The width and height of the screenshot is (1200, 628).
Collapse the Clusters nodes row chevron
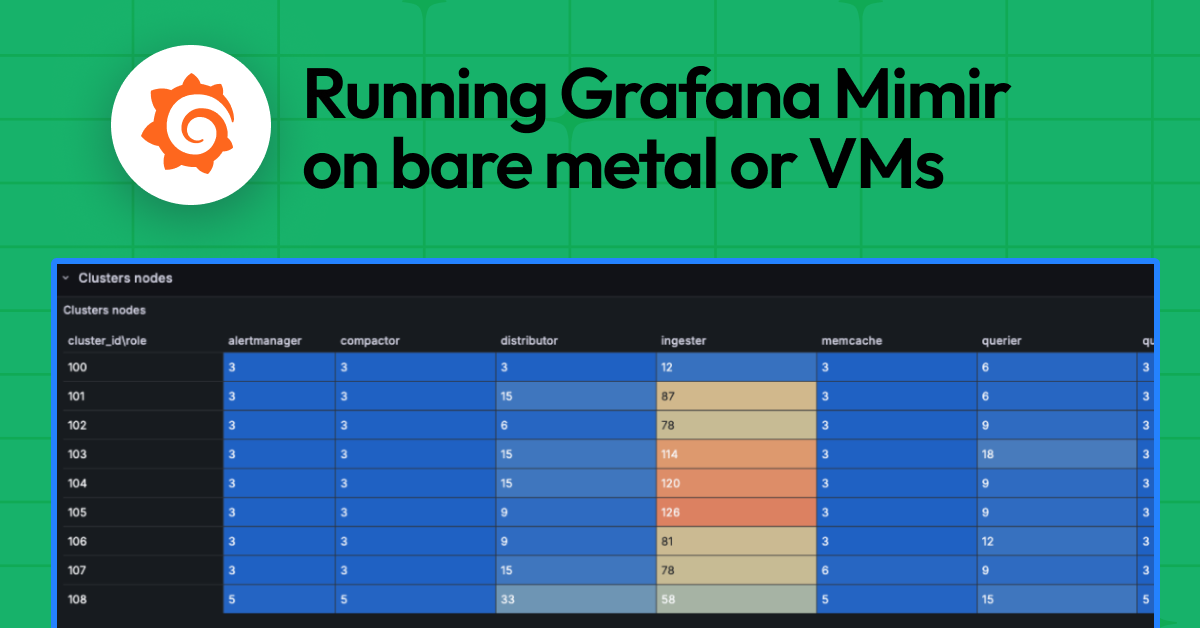65,278
